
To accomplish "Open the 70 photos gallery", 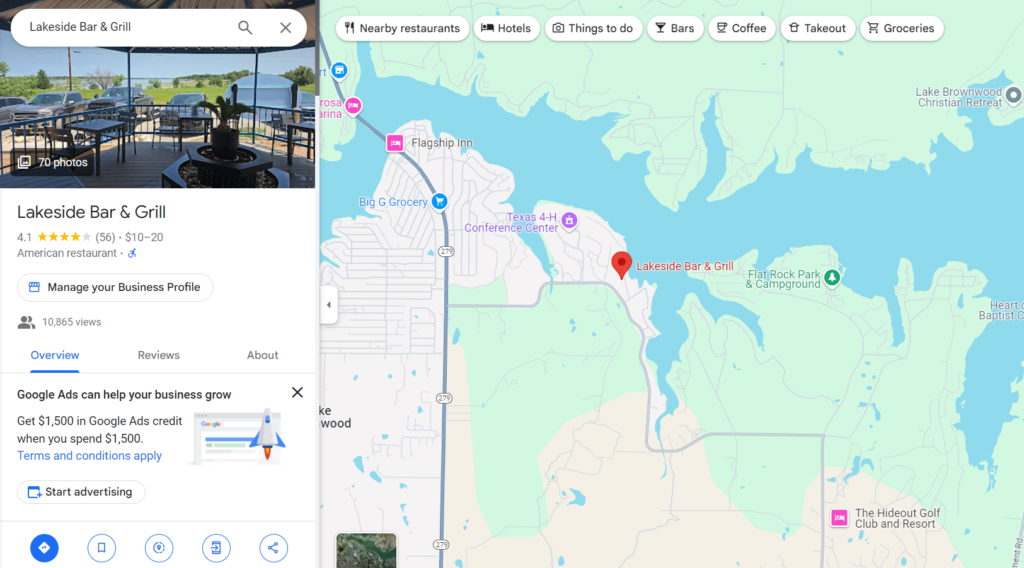I will tap(53, 162).
